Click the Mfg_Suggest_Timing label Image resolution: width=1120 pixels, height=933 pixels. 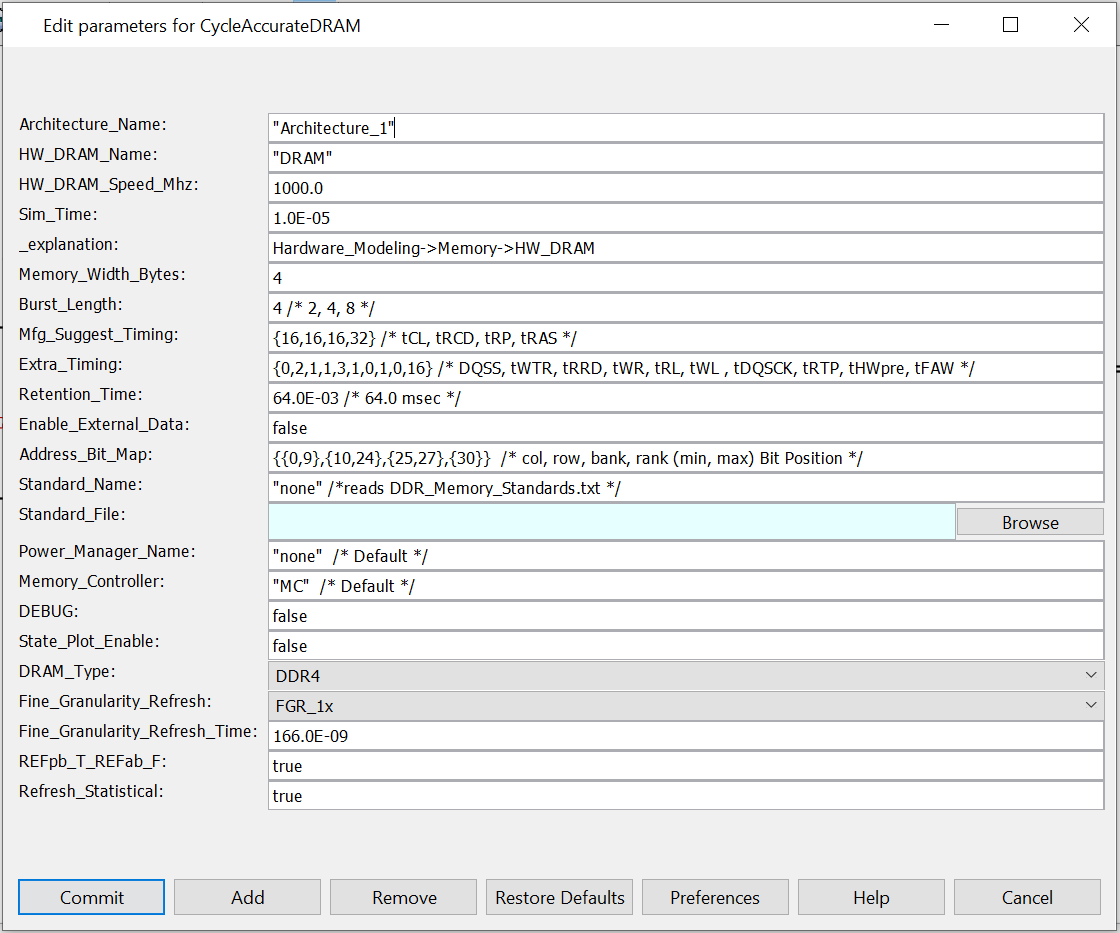pyautogui.click(x=99, y=334)
